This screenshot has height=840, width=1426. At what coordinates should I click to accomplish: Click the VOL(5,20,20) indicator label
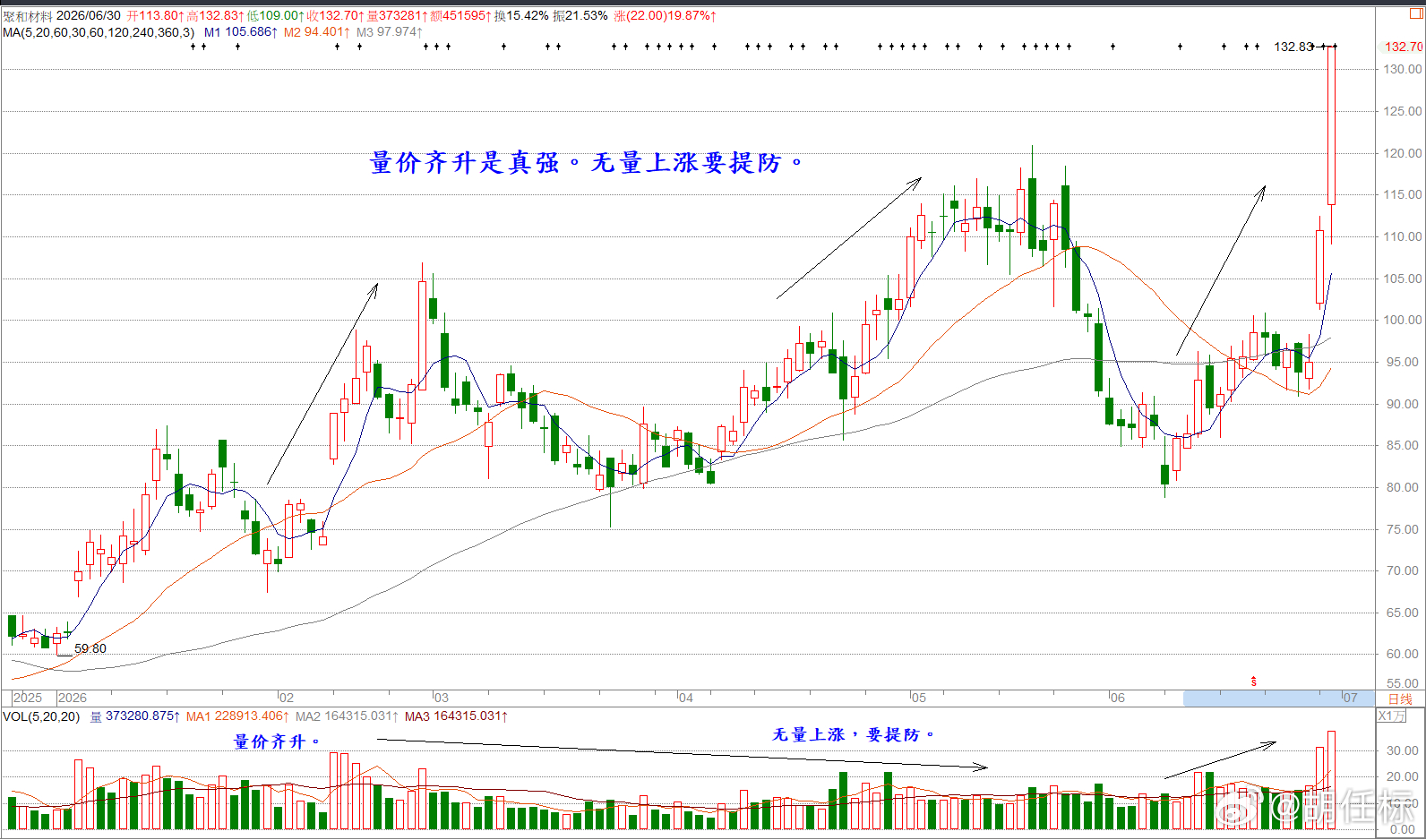pos(41,716)
